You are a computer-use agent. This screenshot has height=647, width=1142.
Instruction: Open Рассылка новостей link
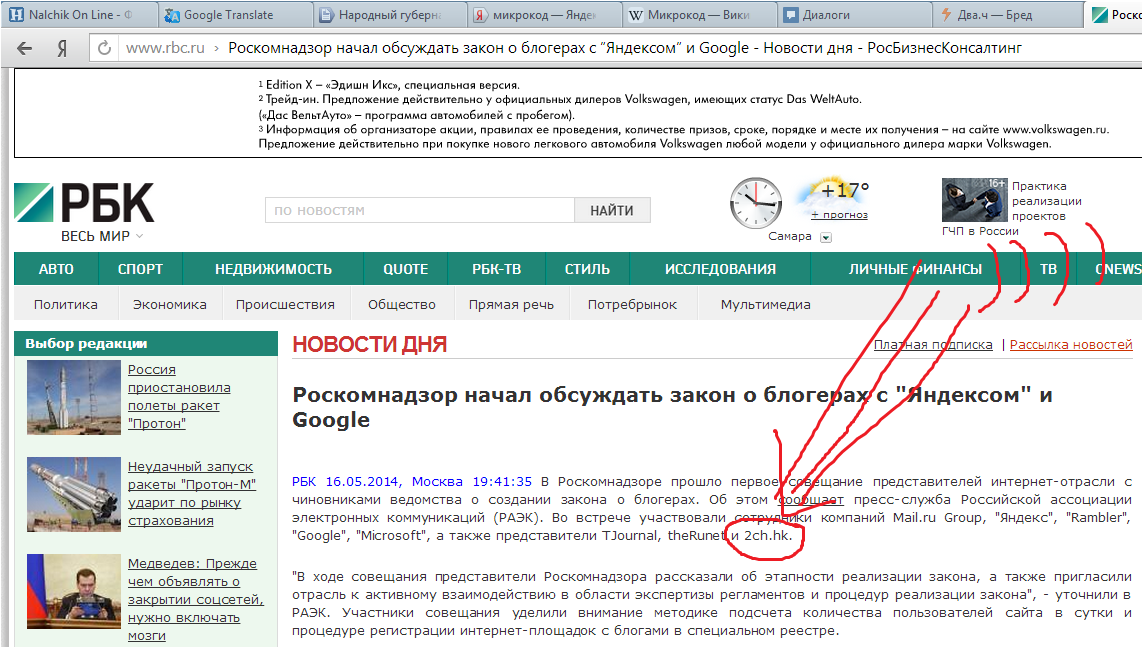tap(1071, 345)
